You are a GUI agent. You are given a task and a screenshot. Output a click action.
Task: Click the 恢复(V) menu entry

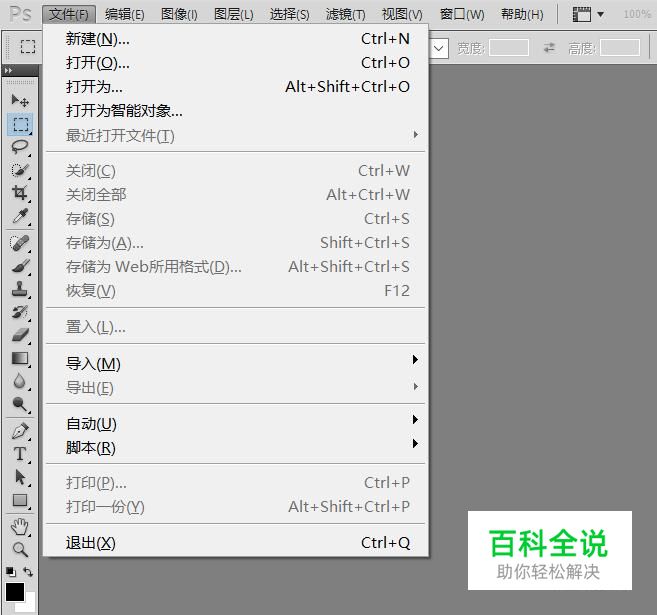pos(237,290)
